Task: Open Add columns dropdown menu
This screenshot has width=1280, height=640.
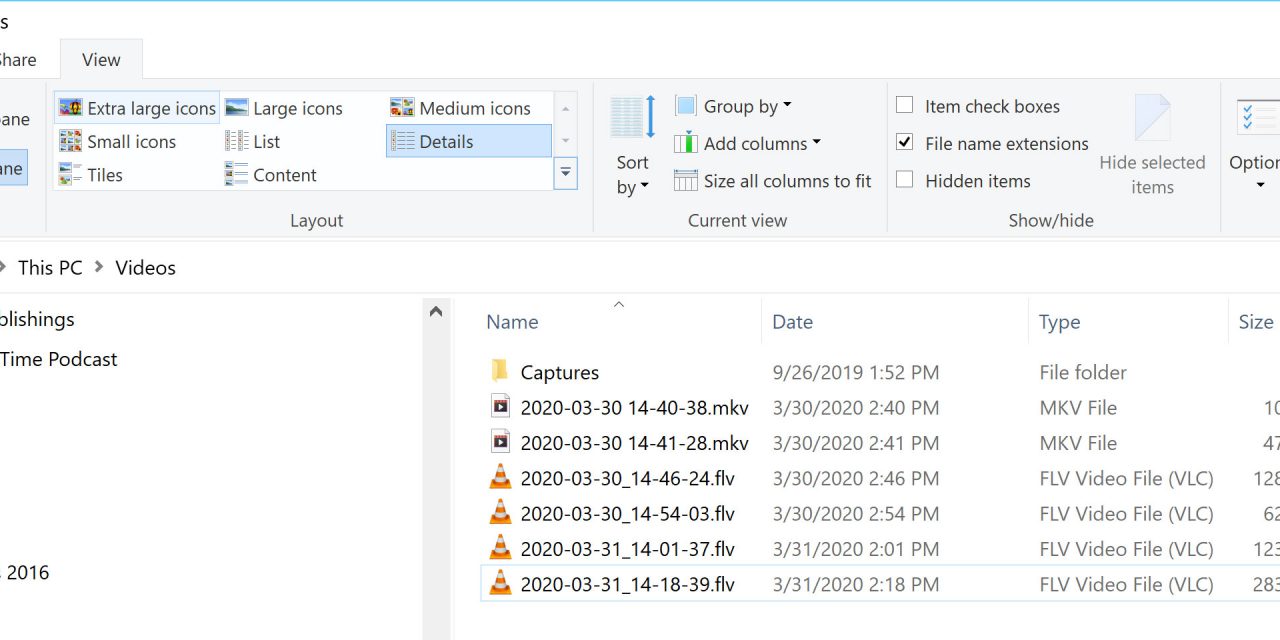Action: pyautogui.click(x=748, y=143)
